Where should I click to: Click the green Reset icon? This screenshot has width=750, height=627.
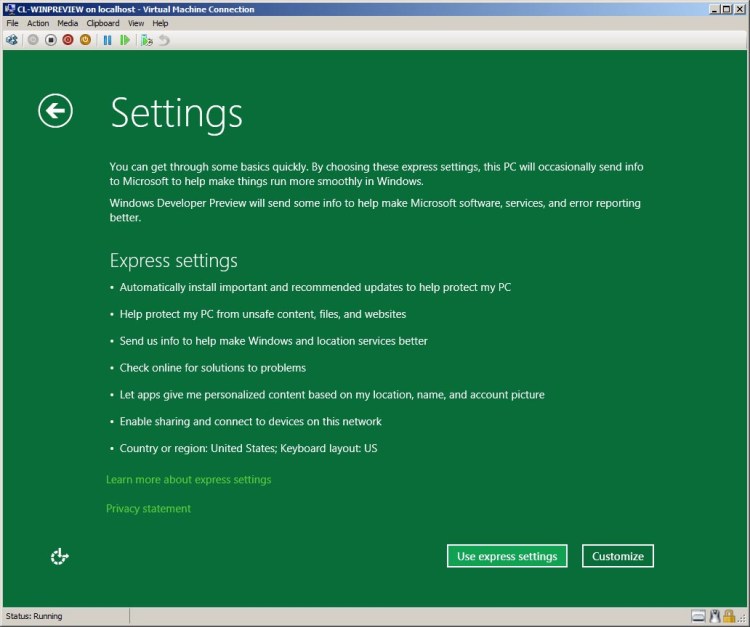coord(125,40)
